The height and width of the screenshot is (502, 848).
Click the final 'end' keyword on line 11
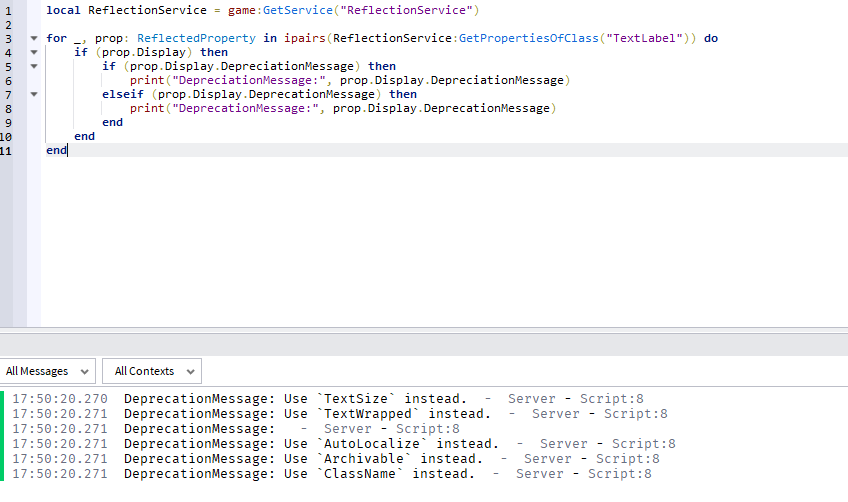pos(56,151)
